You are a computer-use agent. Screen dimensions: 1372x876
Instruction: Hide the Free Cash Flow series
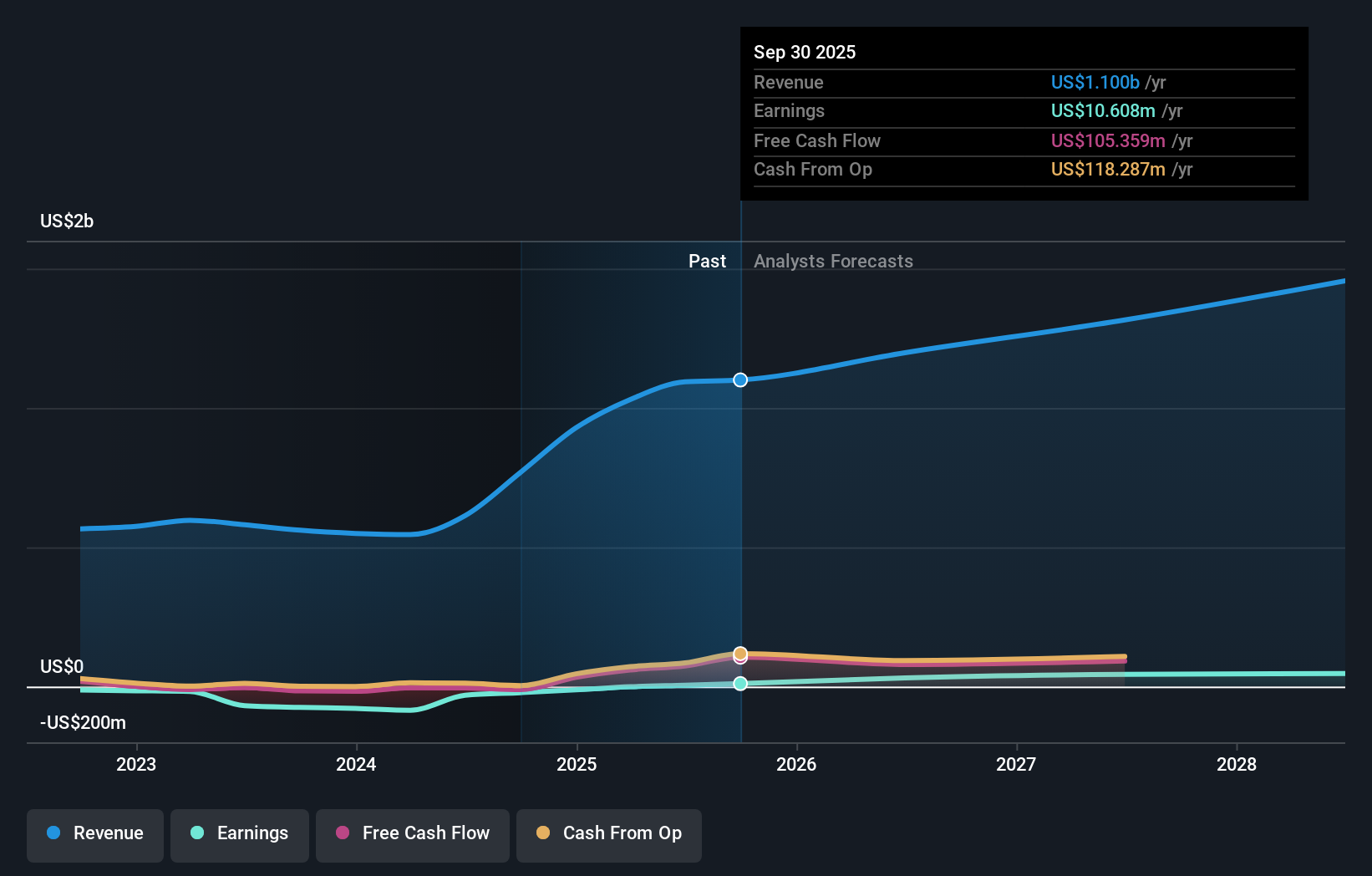[412, 833]
